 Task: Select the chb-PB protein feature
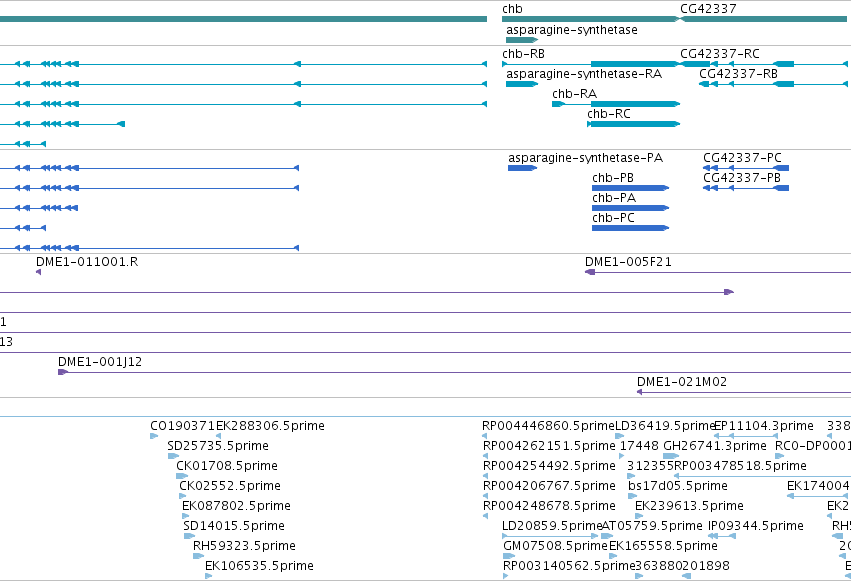pos(630,188)
